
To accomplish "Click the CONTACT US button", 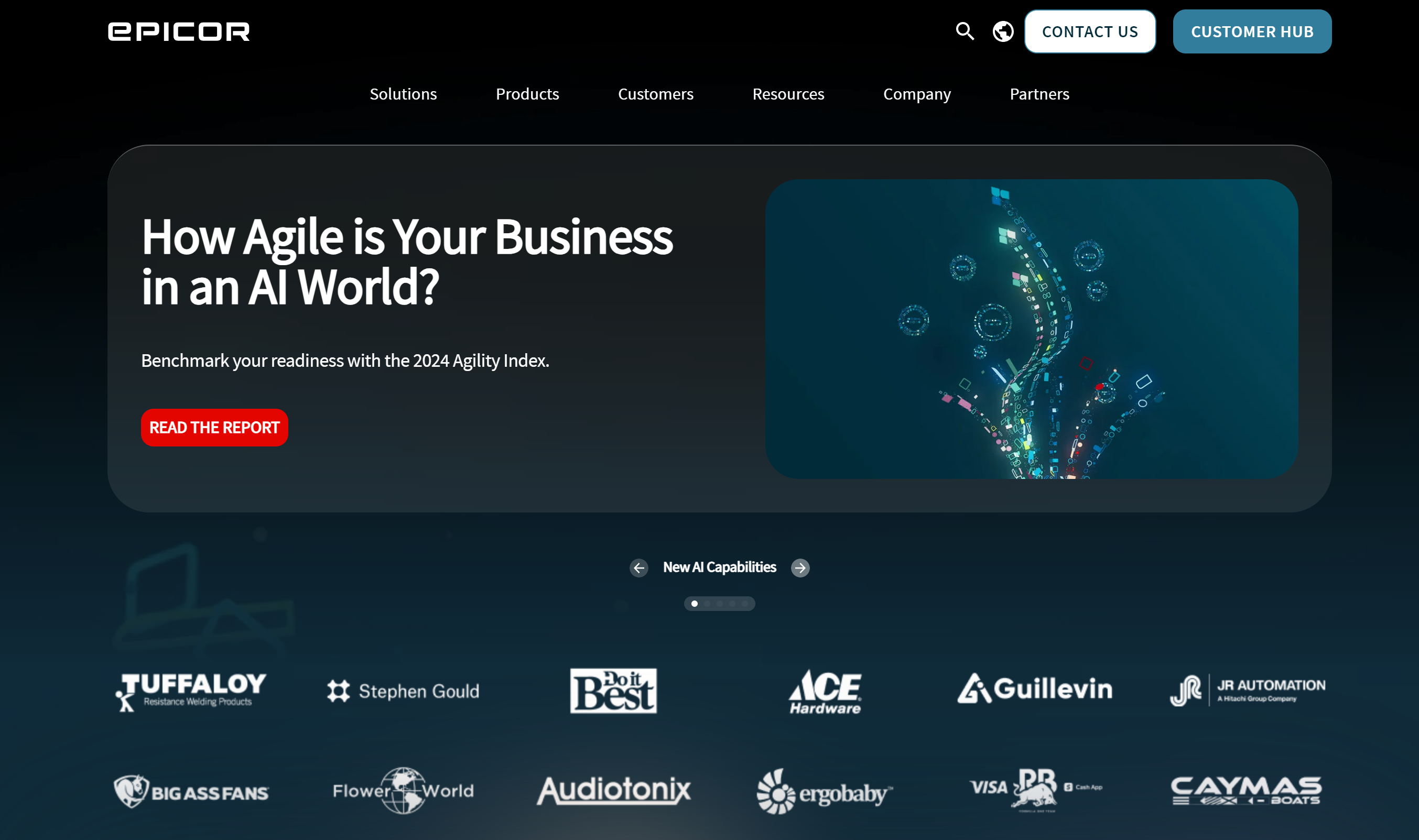I will [x=1090, y=31].
